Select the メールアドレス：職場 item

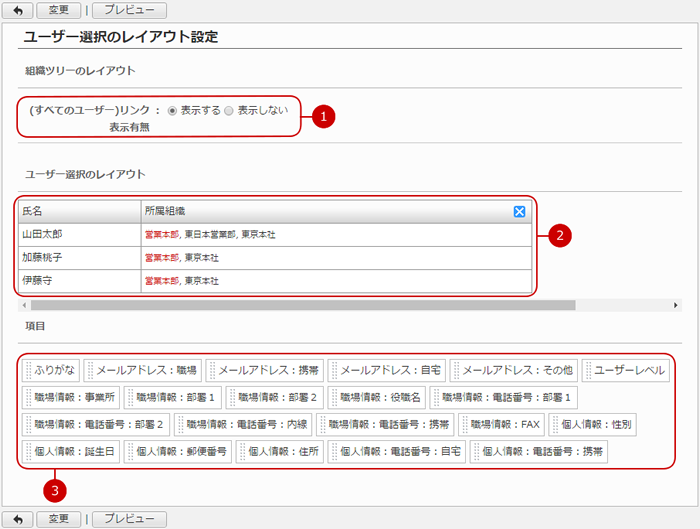(144, 370)
